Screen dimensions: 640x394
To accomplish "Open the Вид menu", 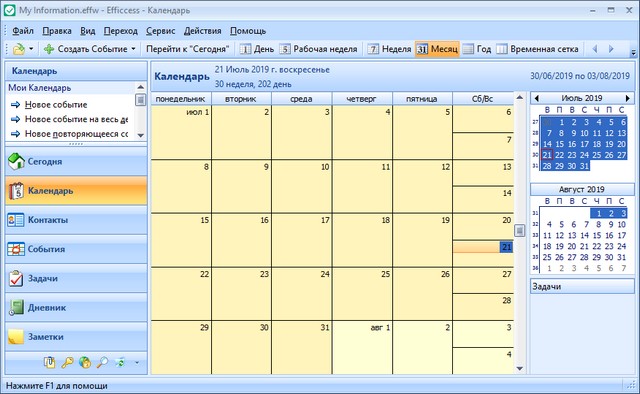I will [x=87, y=31].
